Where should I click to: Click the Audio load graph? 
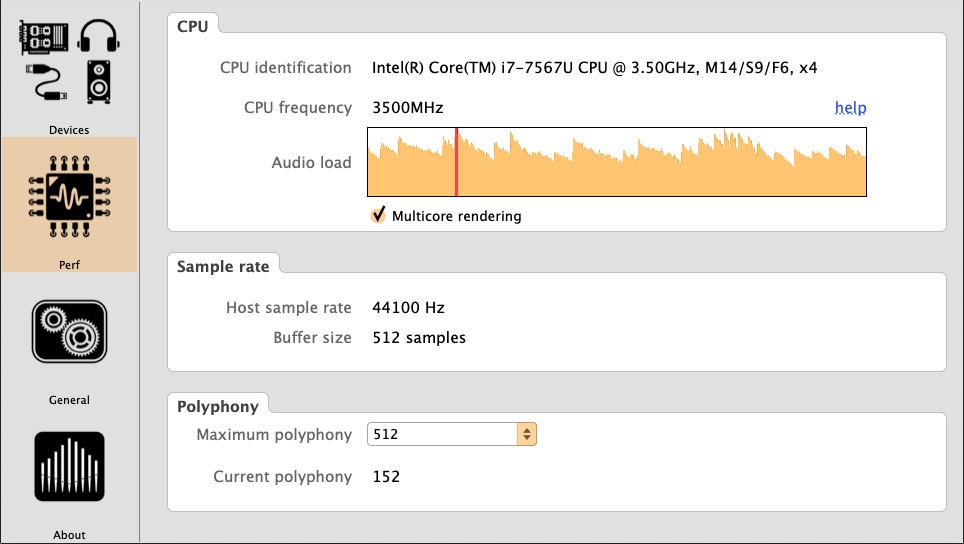point(617,162)
